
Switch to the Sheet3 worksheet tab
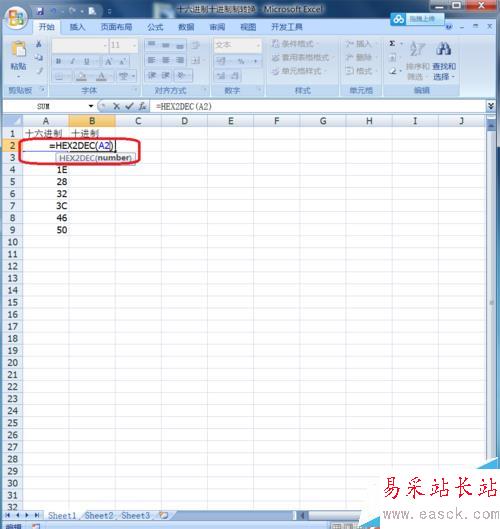point(136,515)
